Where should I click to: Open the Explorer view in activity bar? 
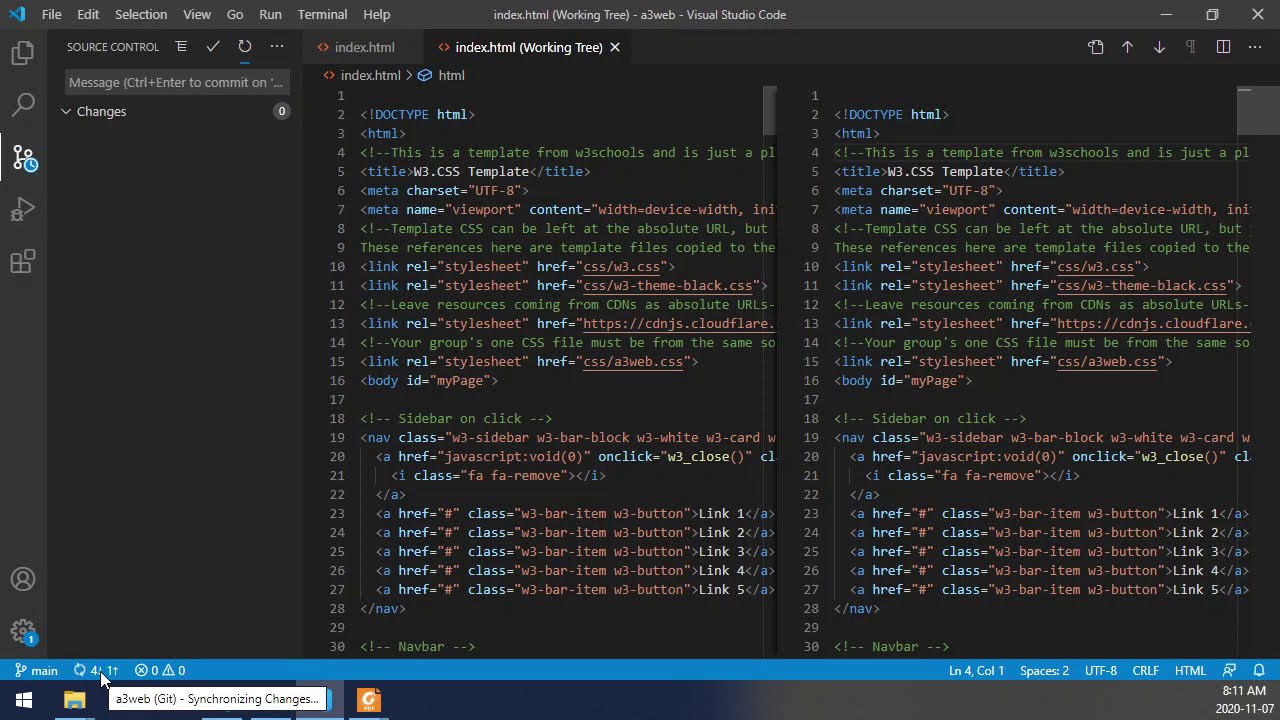tap(23, 53)
